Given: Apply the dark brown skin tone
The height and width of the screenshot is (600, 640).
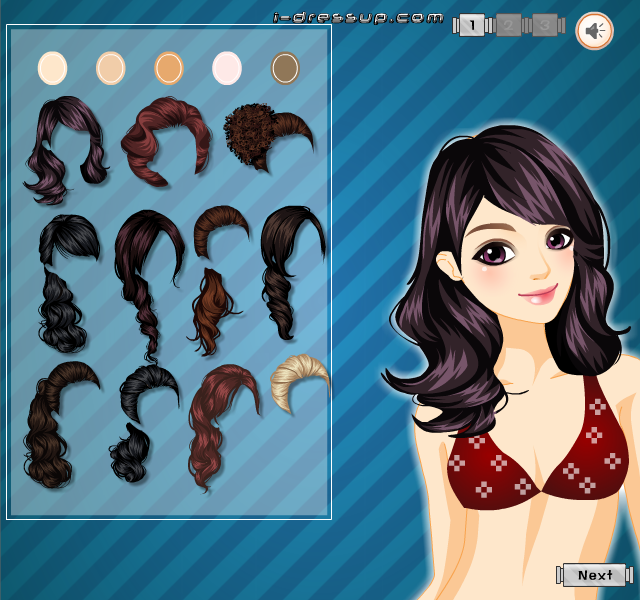Looking at the screenshot, I should (x=285, y=68).
